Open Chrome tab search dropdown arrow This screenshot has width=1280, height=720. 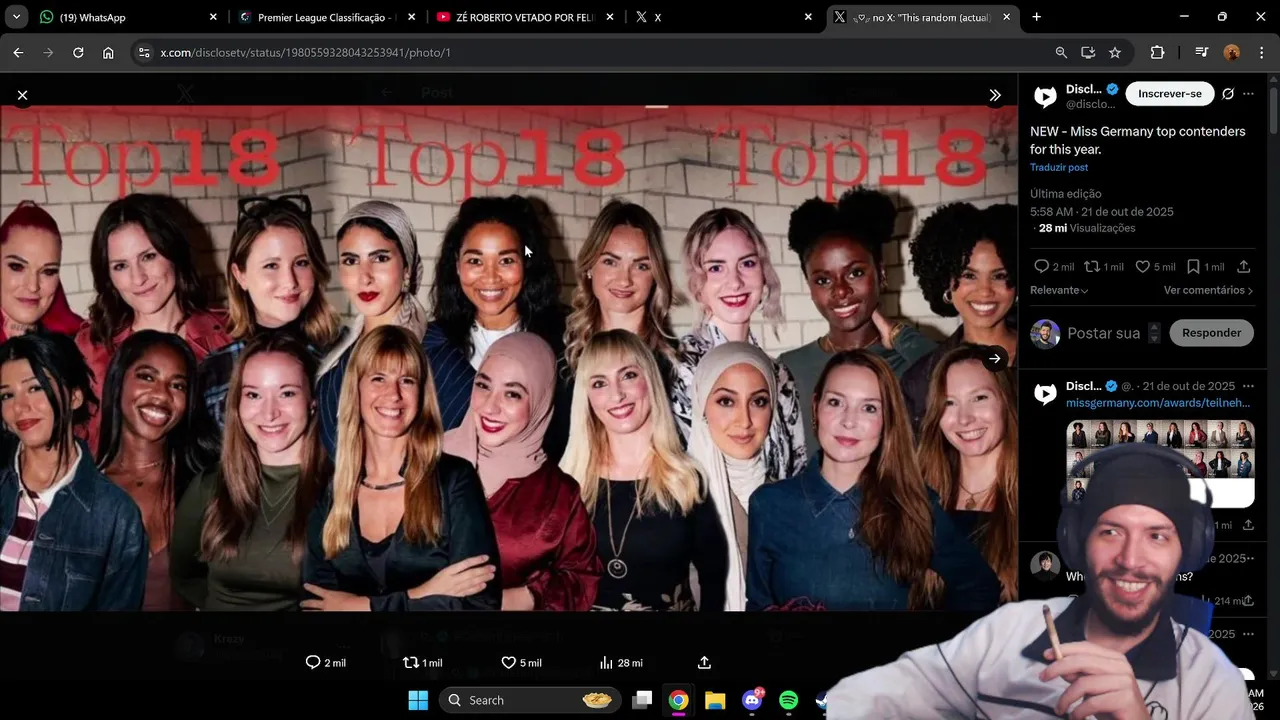[16, 17]
